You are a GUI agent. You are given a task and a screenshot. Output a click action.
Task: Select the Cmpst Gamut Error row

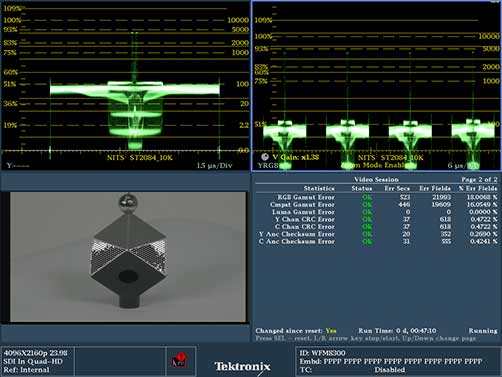tap(377, 204)
